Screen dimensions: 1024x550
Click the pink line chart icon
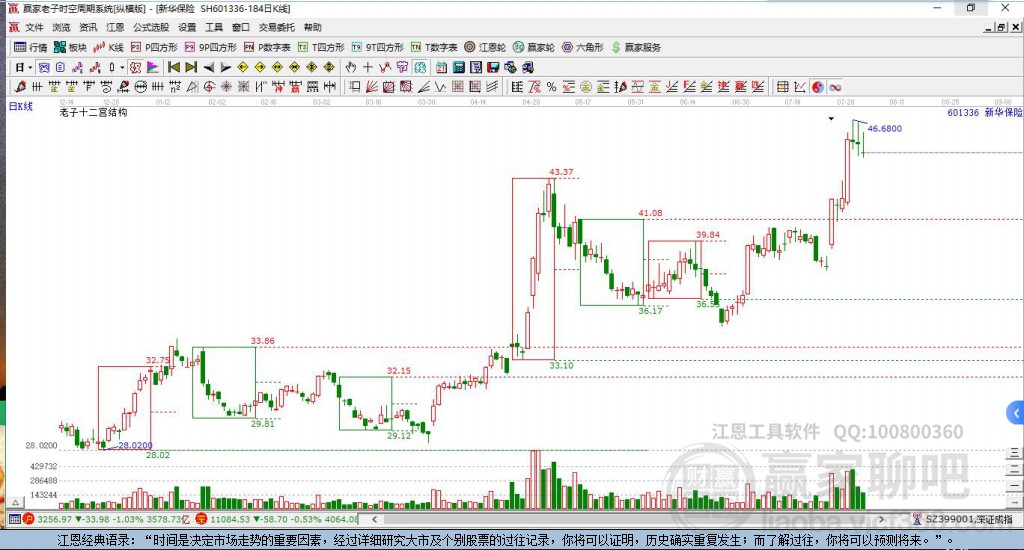[78, 67]
